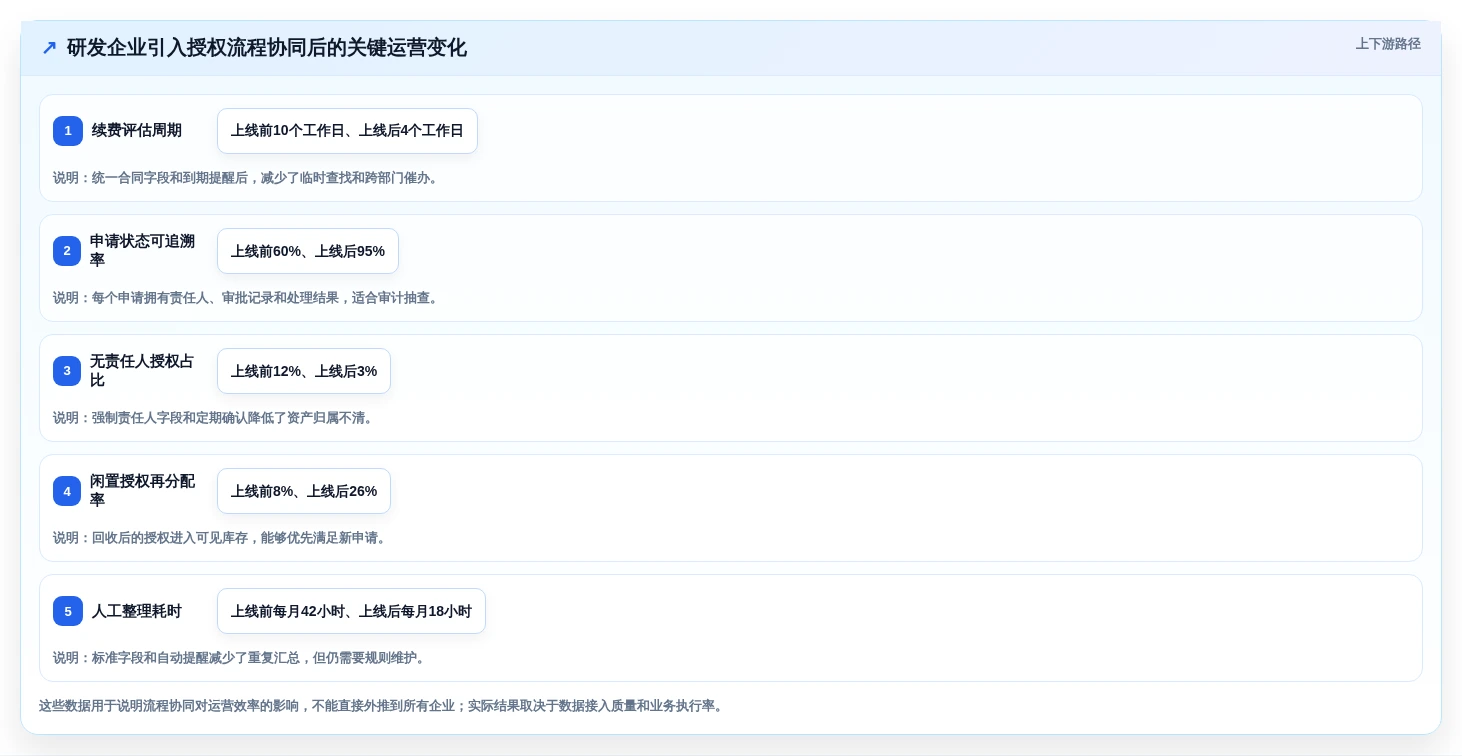Click the arrow icon beside the title
This screenshot has width=1462, height=756.
click(x=49, y=48)
